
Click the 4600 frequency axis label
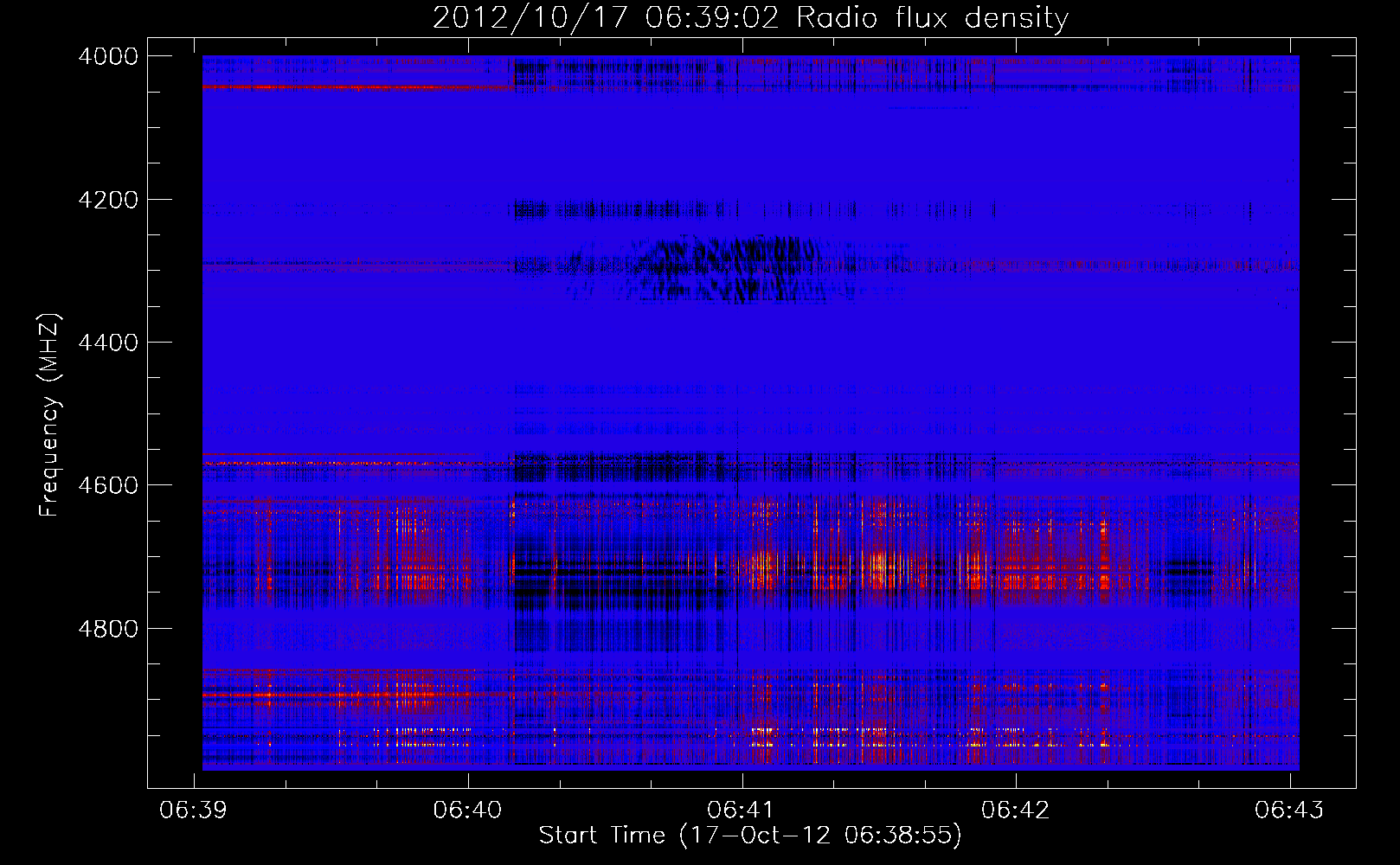coord(108,485)
